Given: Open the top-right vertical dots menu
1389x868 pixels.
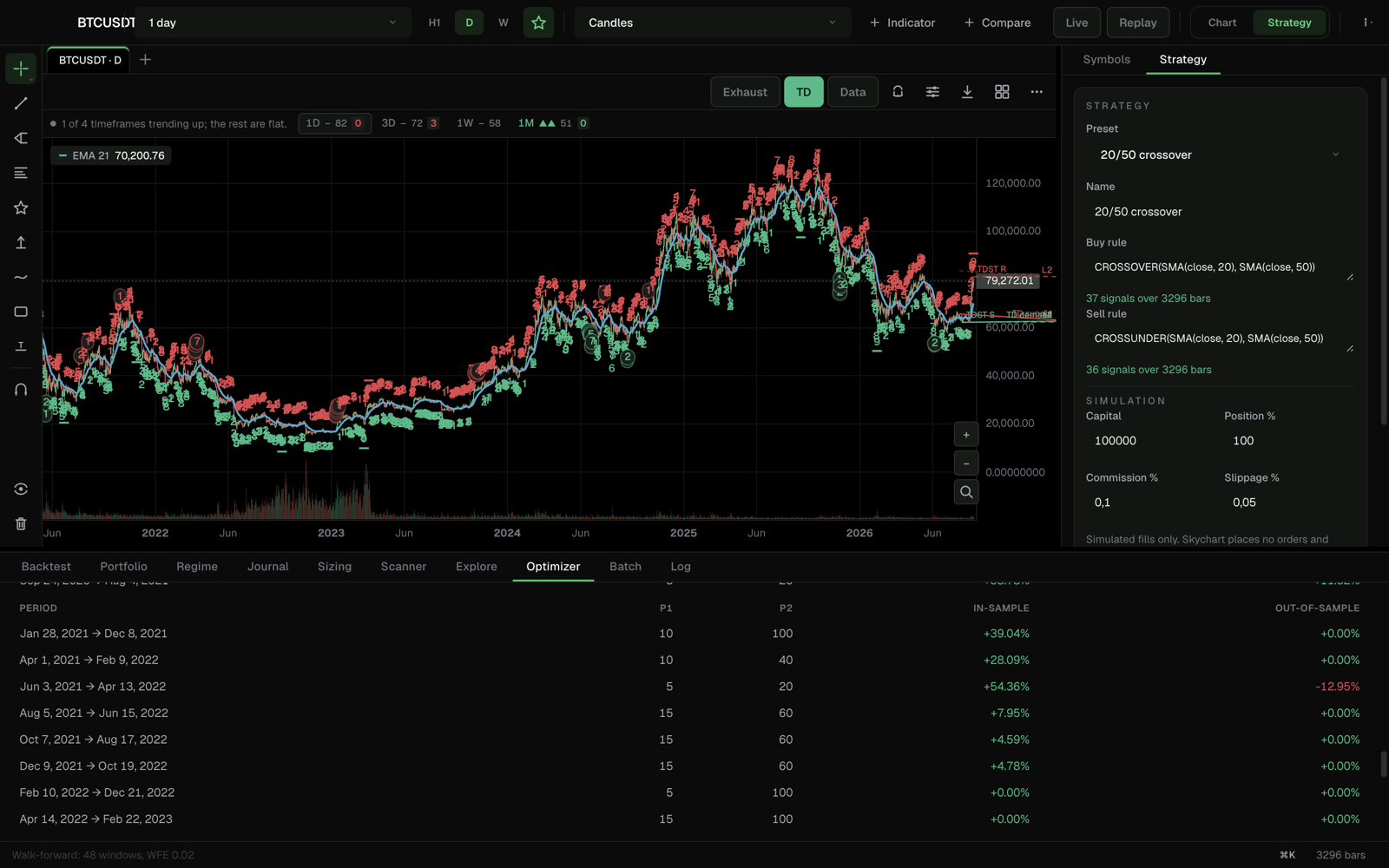Looking at the screenshot, I should pos(1367,23).
